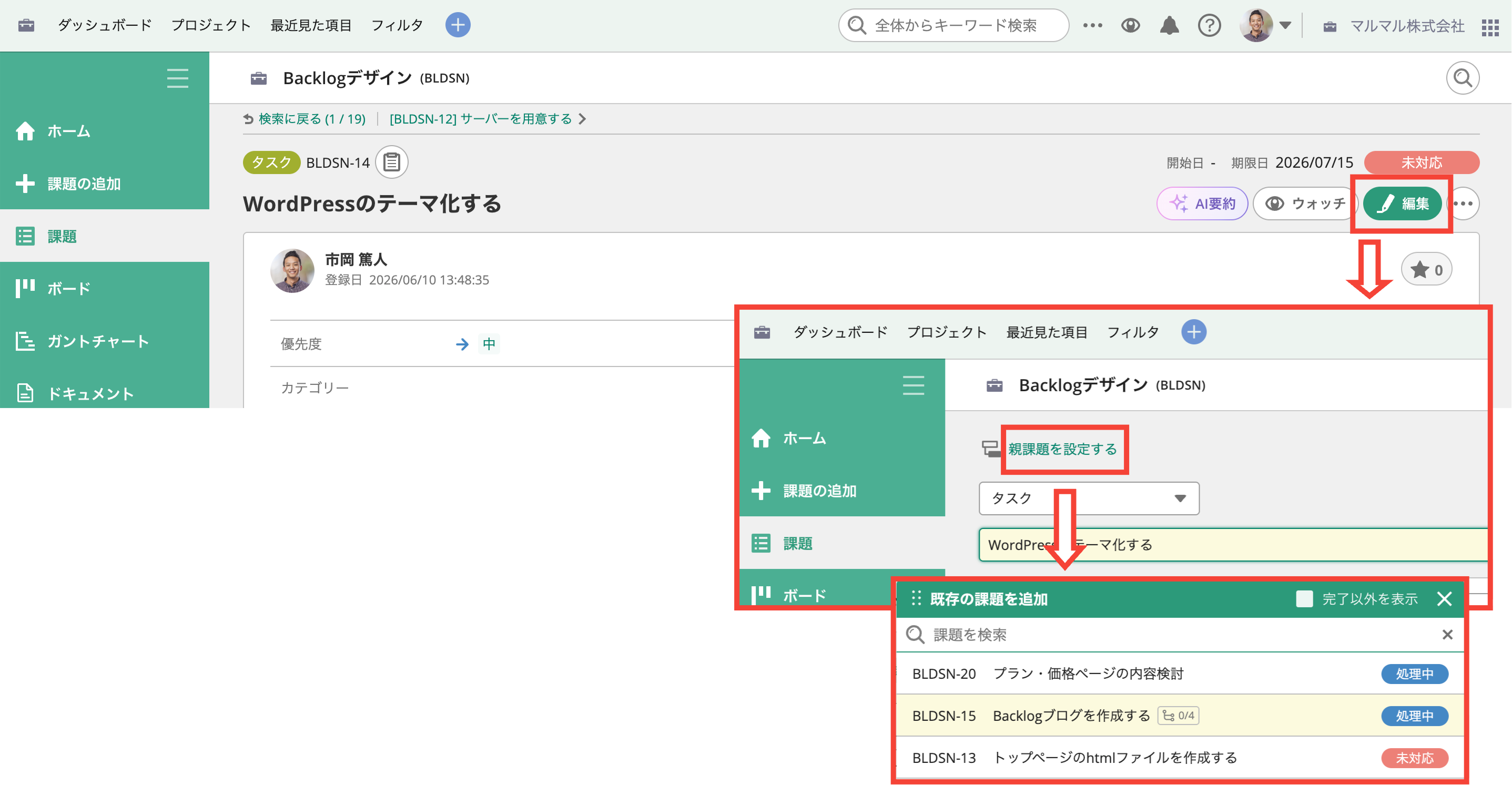
Task: Click 課題の追加 in the inset sidebar
Action: click(843, 491)
